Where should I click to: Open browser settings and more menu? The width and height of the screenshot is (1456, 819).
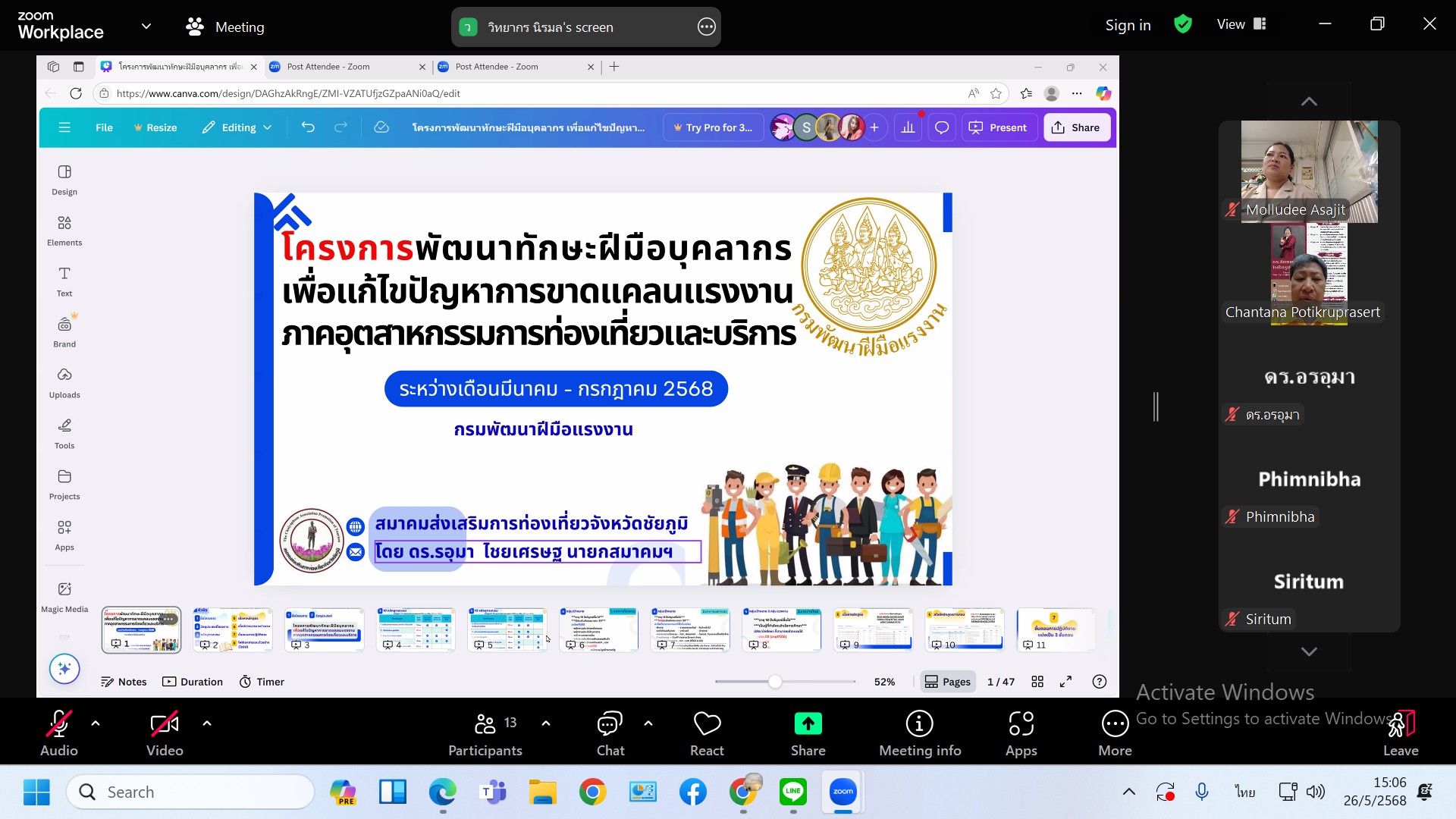(1077, 93)
